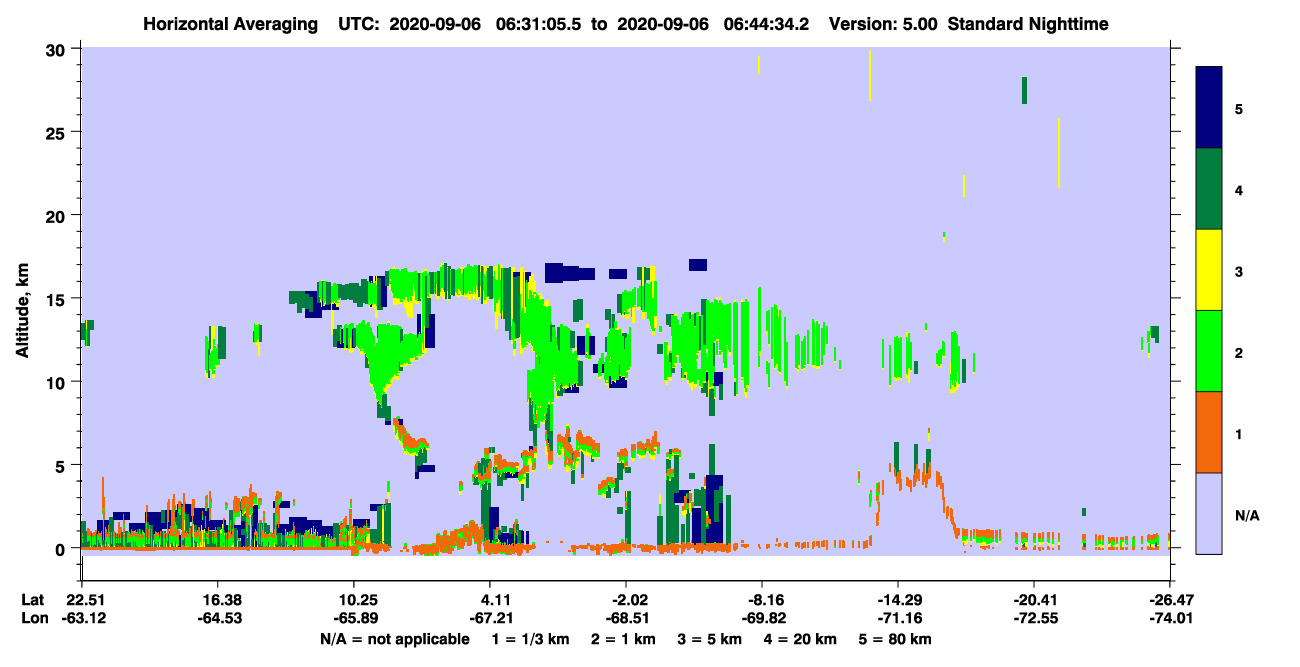Click longitude value -67.21
This screenshot has width=1300, height=667.
click(x=490, y=619)
